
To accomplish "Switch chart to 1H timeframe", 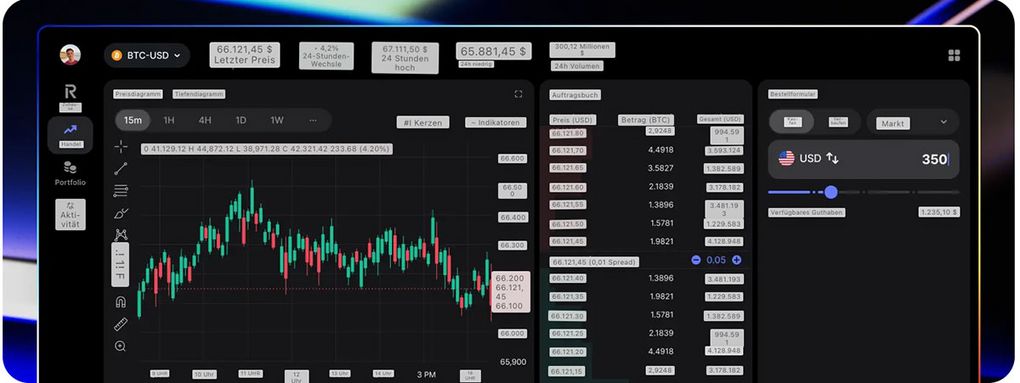I will click(169, 120).
